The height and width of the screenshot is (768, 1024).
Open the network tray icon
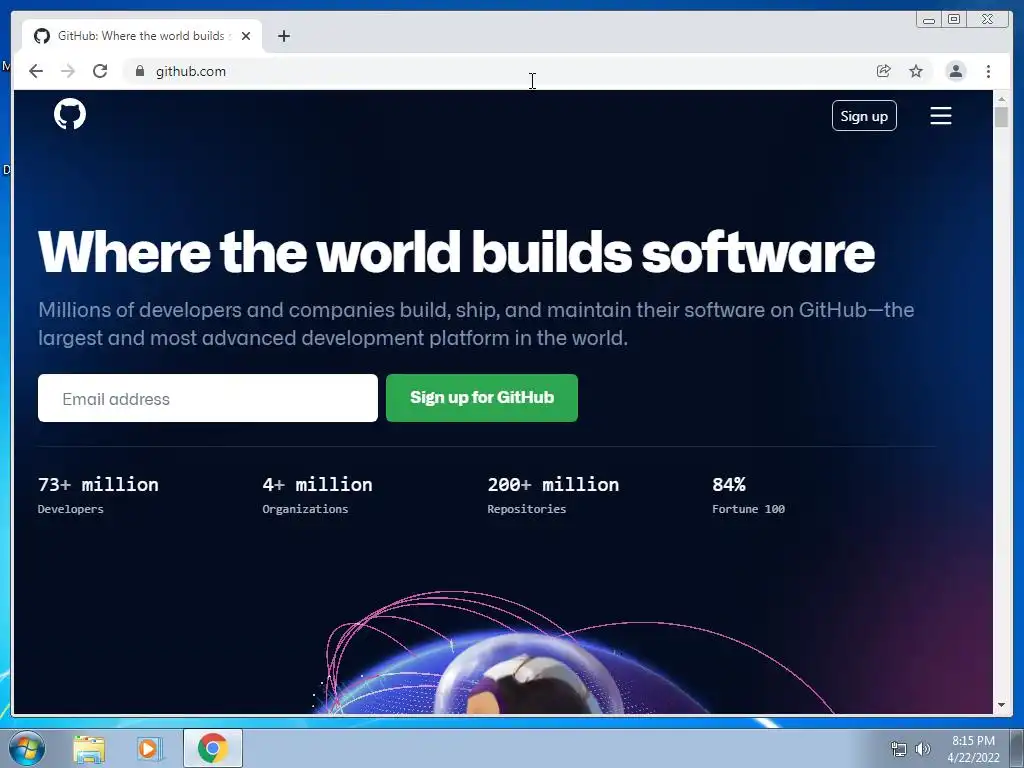tap(899, 749)
